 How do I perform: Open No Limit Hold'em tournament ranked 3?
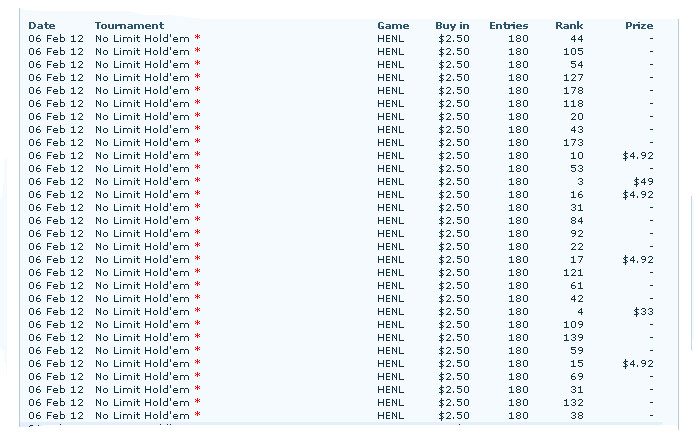tap(142, 181)
